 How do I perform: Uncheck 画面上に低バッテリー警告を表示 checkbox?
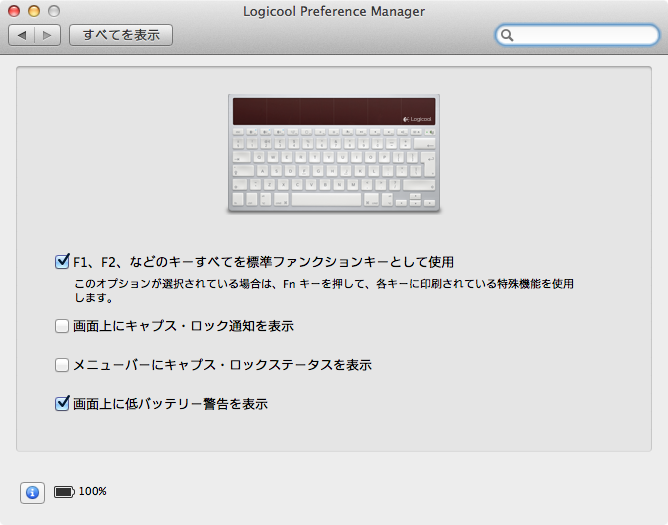click(62, 403)
